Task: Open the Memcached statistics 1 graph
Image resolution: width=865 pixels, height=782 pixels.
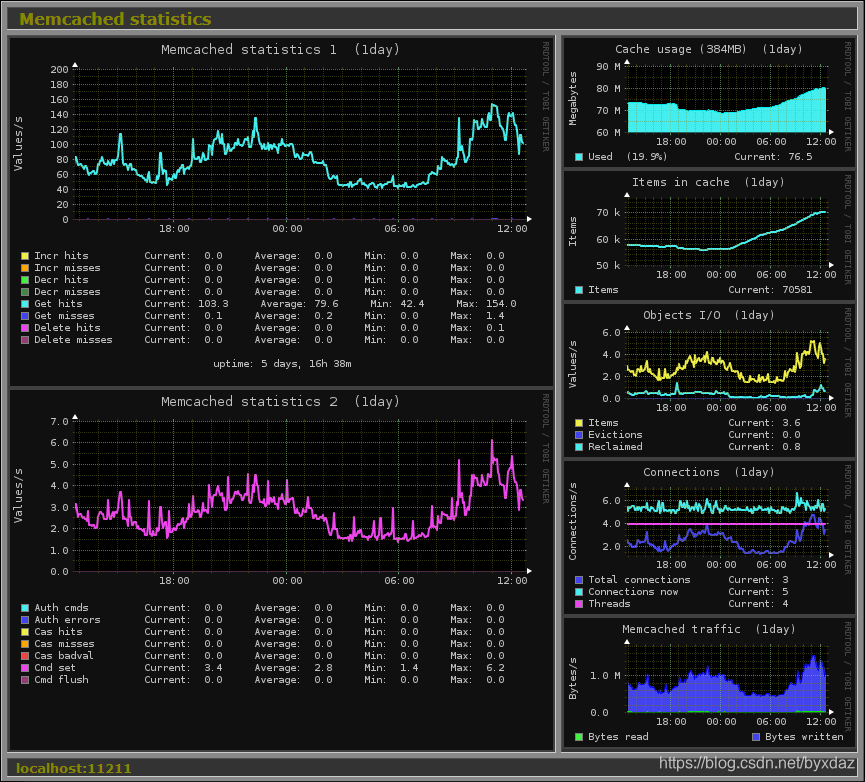Action: [281, 212]
